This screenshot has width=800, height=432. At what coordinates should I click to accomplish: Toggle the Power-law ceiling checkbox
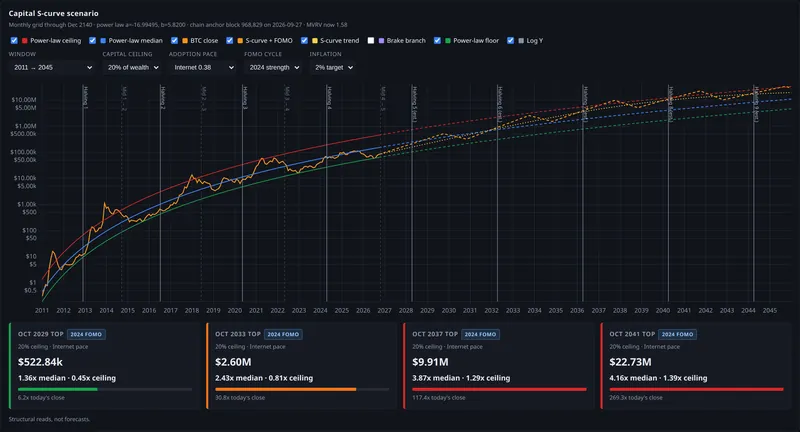click(14, 40)
